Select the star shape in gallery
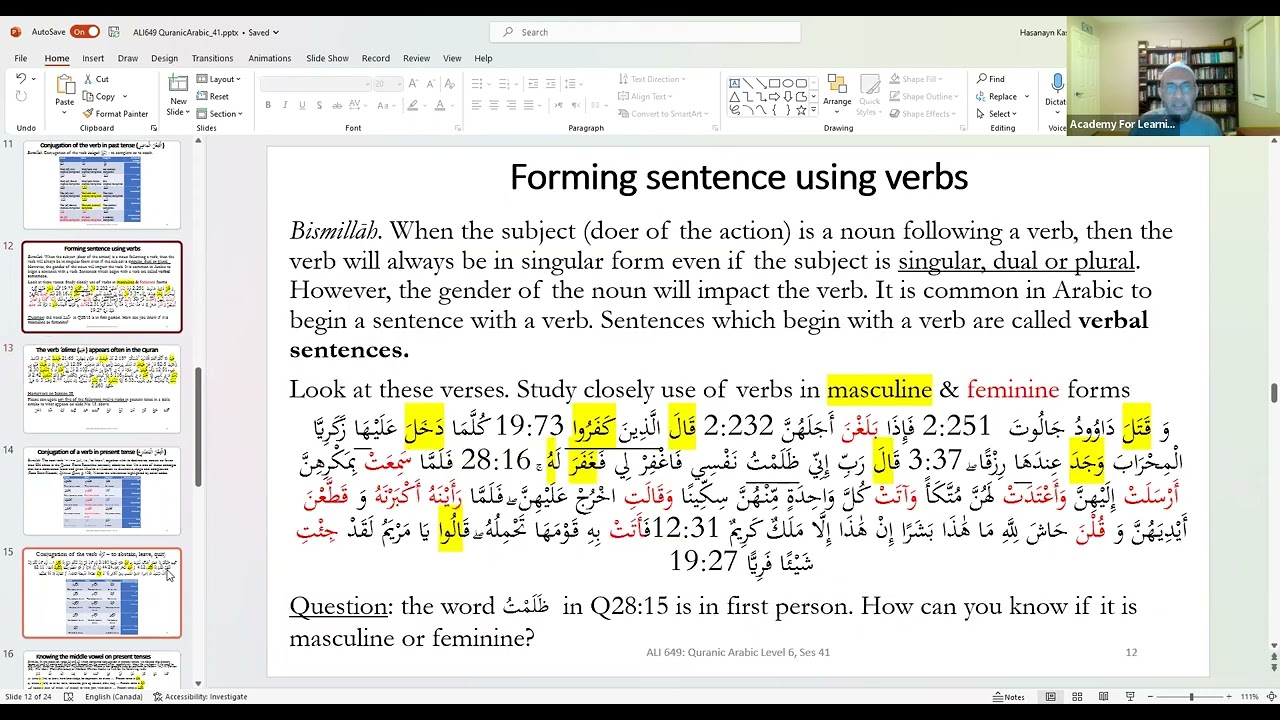The image size is (1280, 720). 801,109
